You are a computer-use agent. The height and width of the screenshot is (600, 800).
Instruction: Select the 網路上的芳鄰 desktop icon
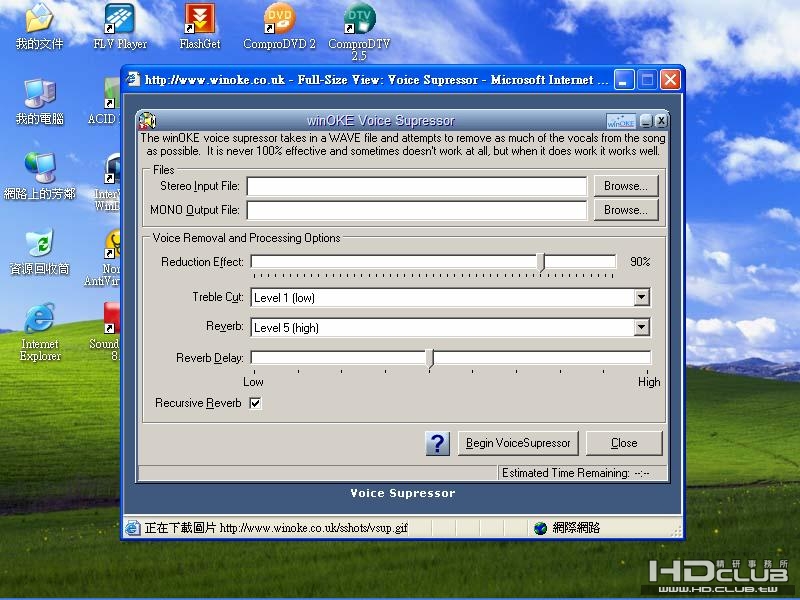pyautogui.click(x=39, y=176)
